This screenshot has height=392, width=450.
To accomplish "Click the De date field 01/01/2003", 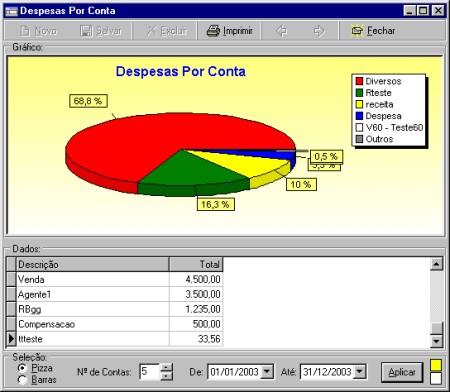I will click(x=235, y=372).
